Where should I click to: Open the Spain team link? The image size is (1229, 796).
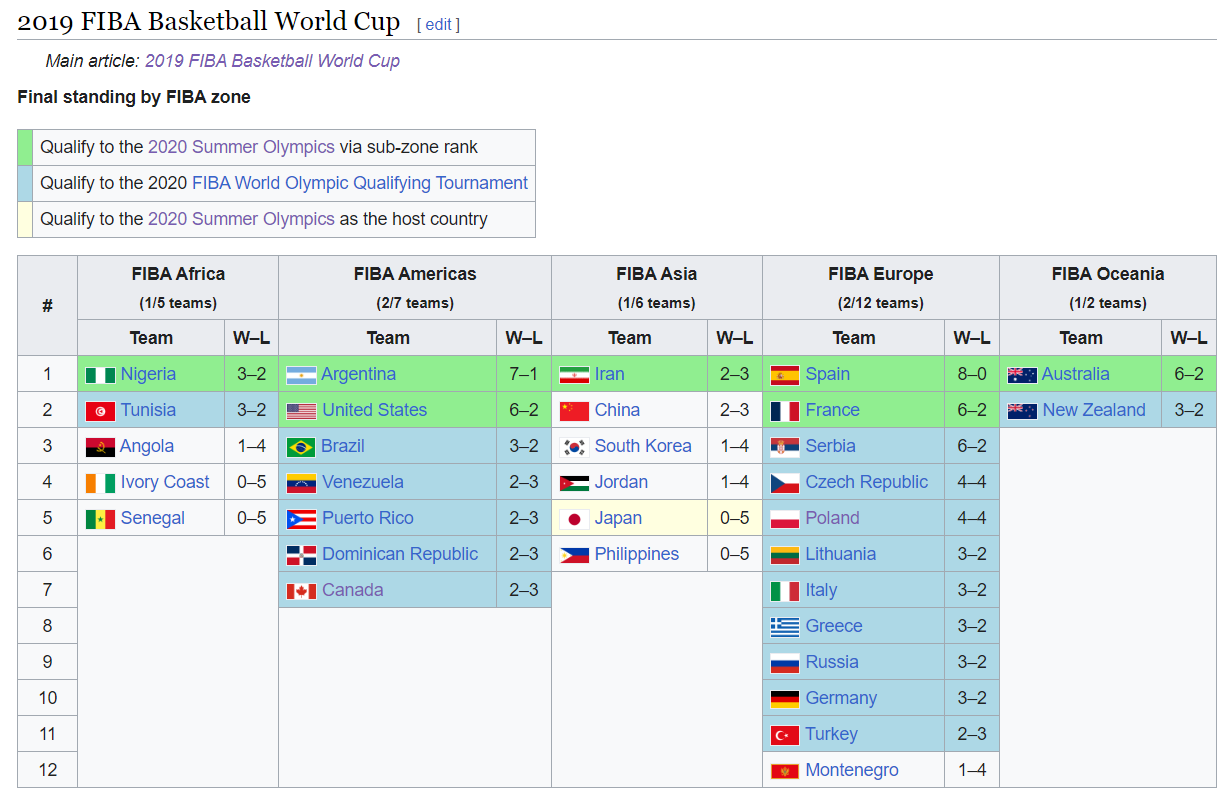click(828, 374)
